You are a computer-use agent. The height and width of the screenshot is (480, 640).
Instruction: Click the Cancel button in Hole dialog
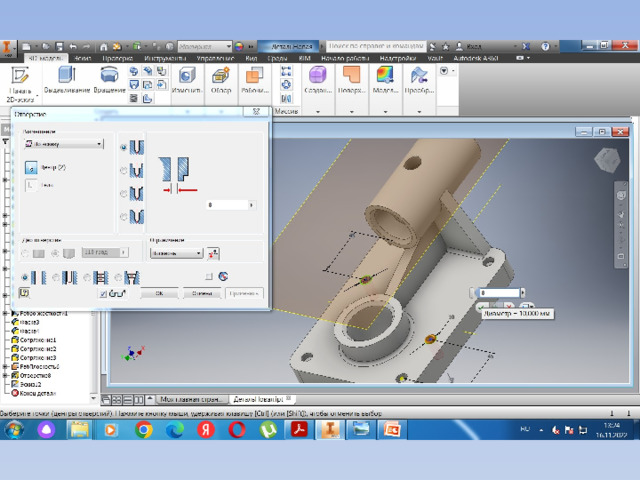coord(202,293)
